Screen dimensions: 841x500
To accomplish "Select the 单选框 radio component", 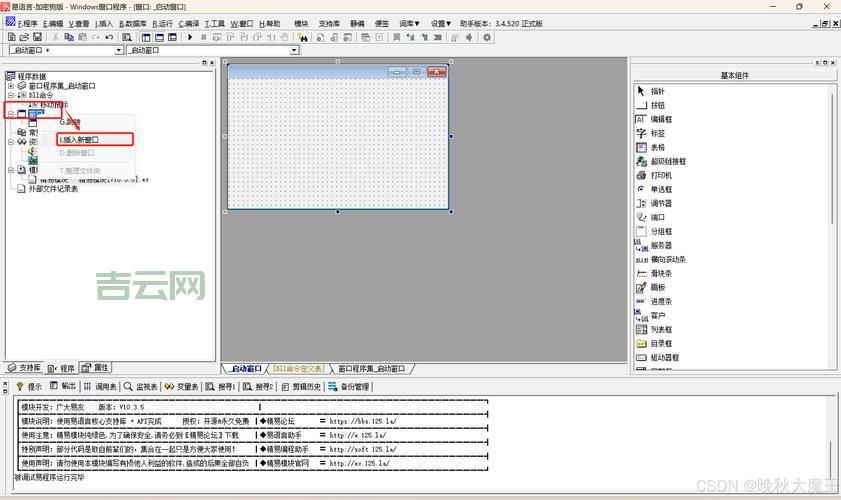I will point(662,189).
